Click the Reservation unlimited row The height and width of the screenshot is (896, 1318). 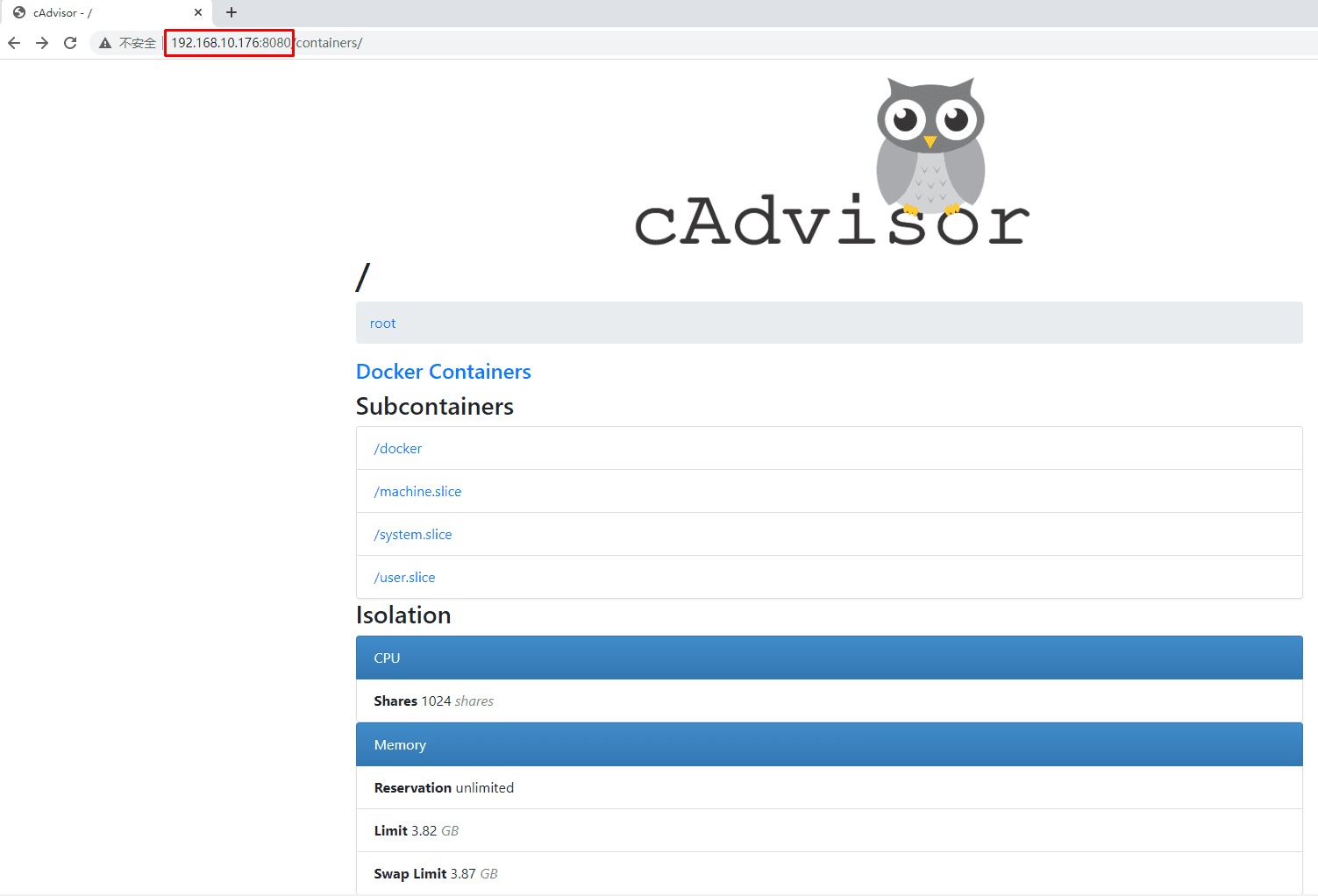830,788
